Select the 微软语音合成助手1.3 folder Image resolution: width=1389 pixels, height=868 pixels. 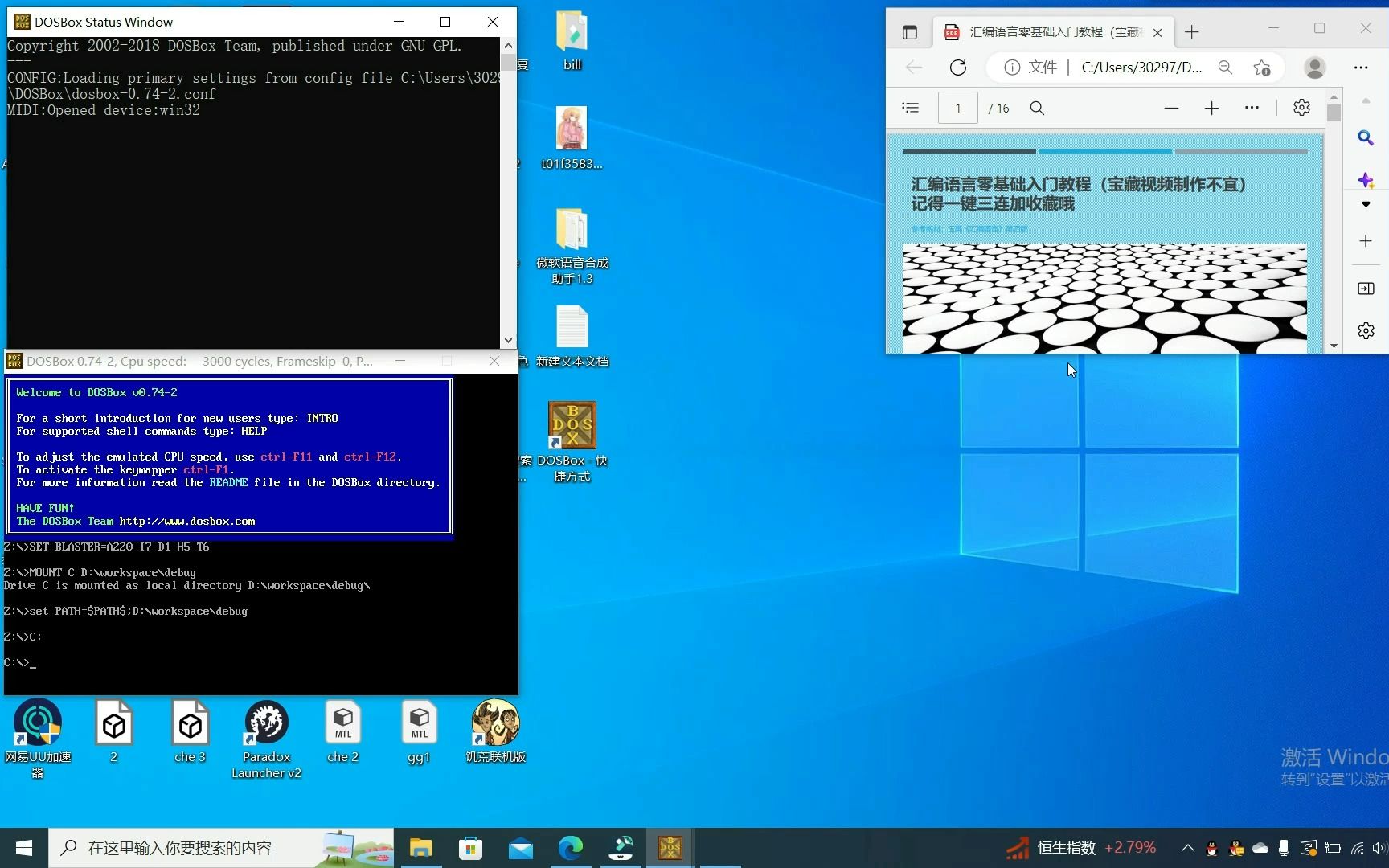point(572,246)
